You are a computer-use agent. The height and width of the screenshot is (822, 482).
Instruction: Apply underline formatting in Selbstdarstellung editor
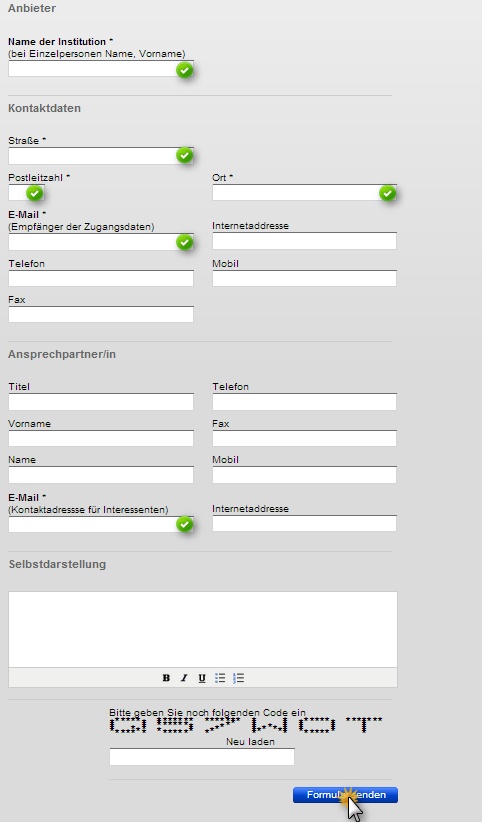pos(202,678)
